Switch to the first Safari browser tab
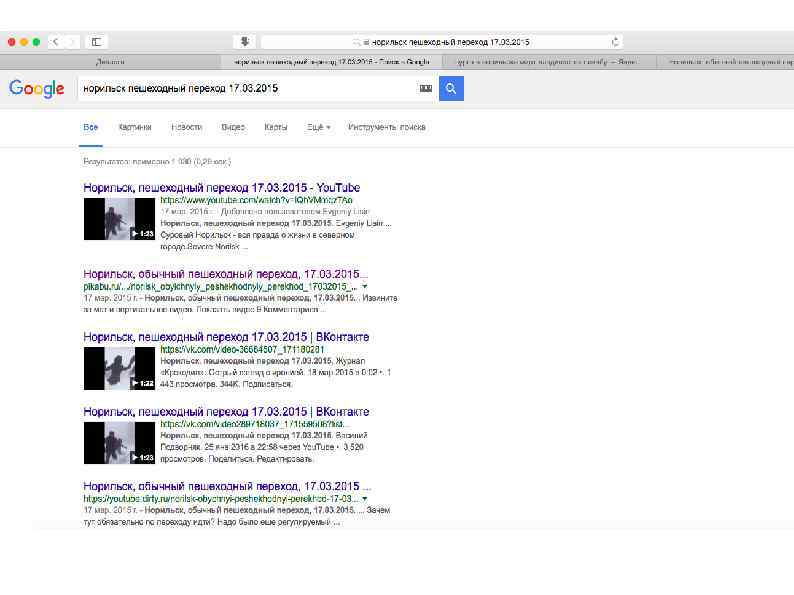Viewport: 794px width, 595px height. pos(110,62)
